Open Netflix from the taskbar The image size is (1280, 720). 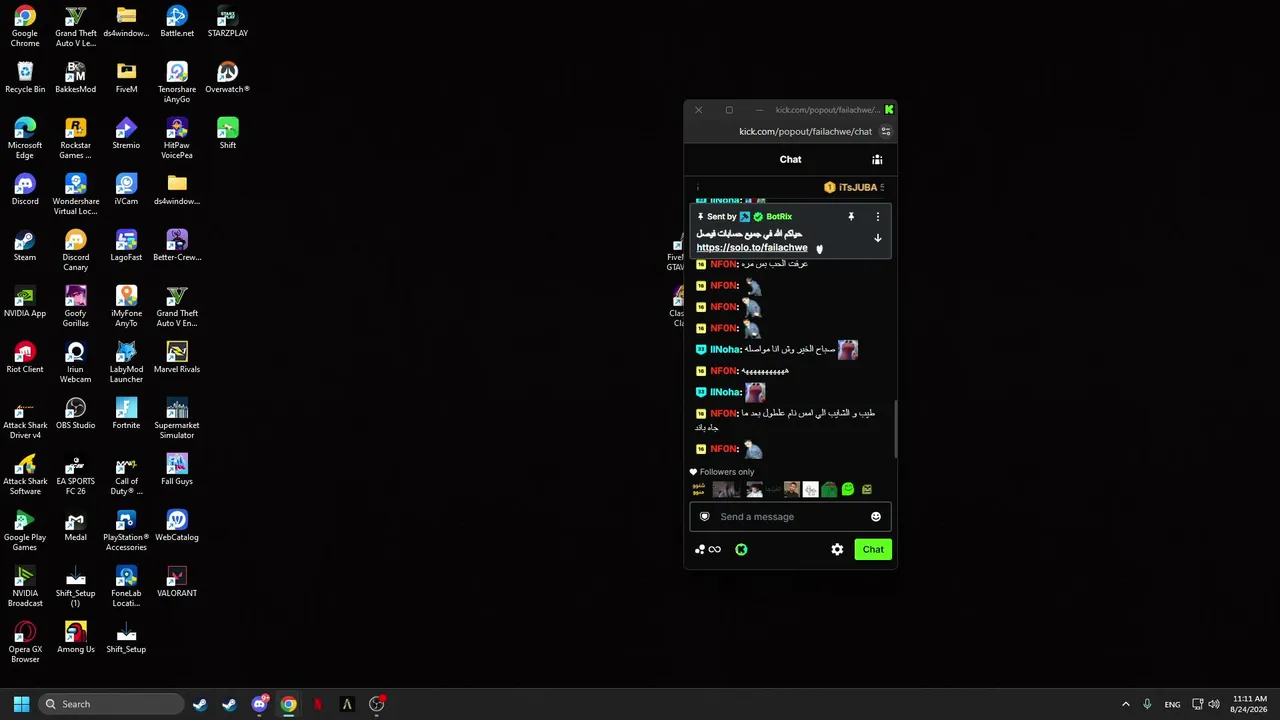point(318,704)
